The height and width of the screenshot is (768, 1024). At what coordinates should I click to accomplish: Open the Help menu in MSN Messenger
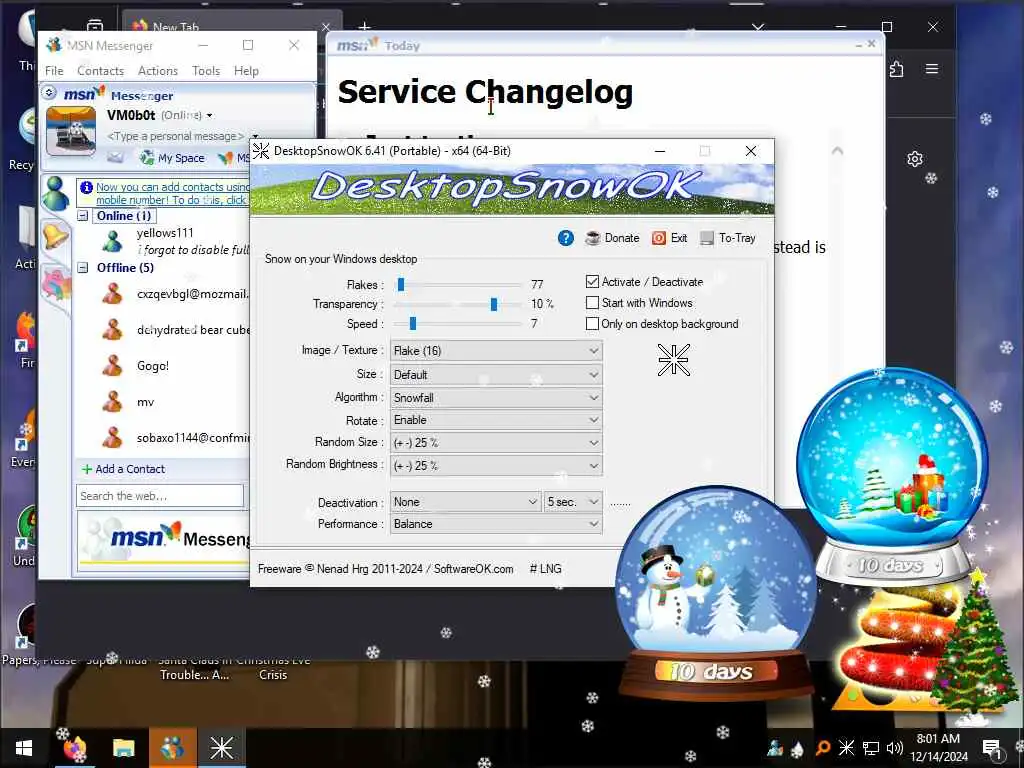click(246, 71)
